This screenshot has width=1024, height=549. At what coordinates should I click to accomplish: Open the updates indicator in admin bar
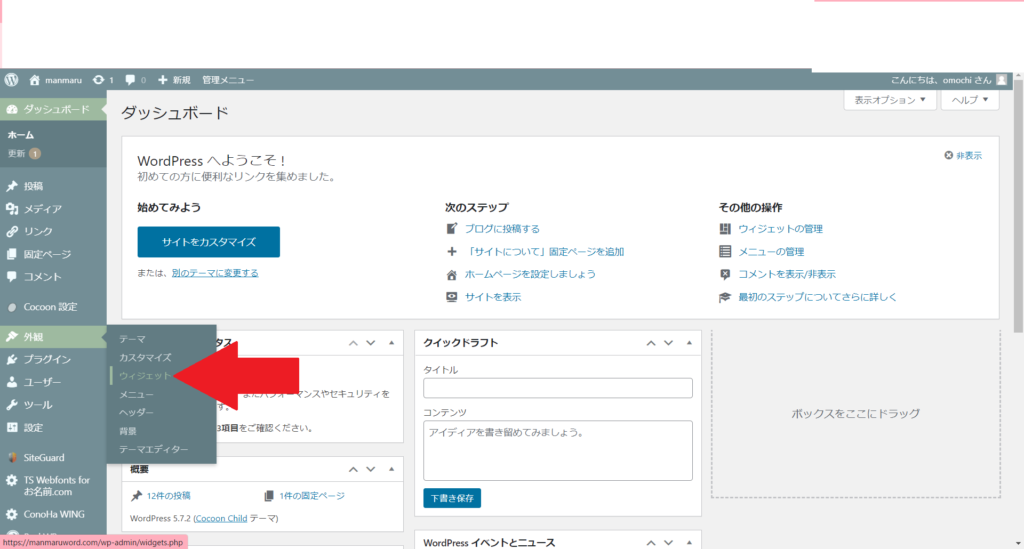[x=103, y=80]
